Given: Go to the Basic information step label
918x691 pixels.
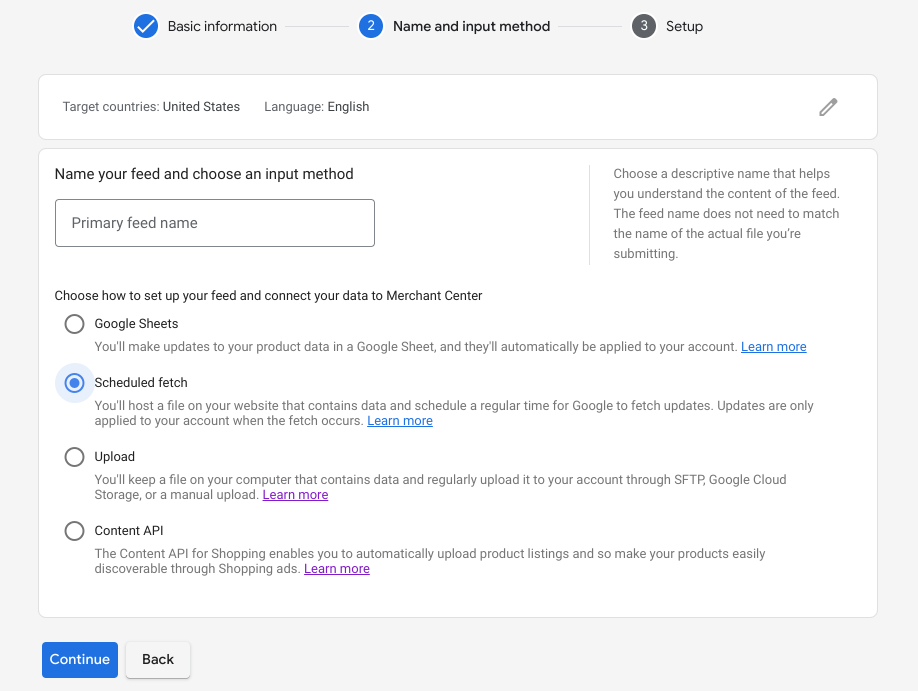Looking at the screenshot, I should 222,26.
